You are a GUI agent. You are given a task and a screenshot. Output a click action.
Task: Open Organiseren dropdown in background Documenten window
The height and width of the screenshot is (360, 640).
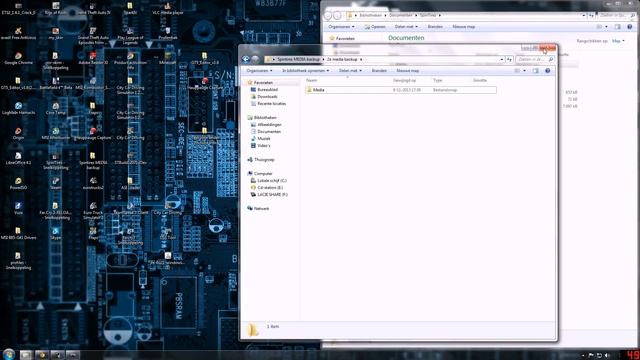(x=341, y=27)
